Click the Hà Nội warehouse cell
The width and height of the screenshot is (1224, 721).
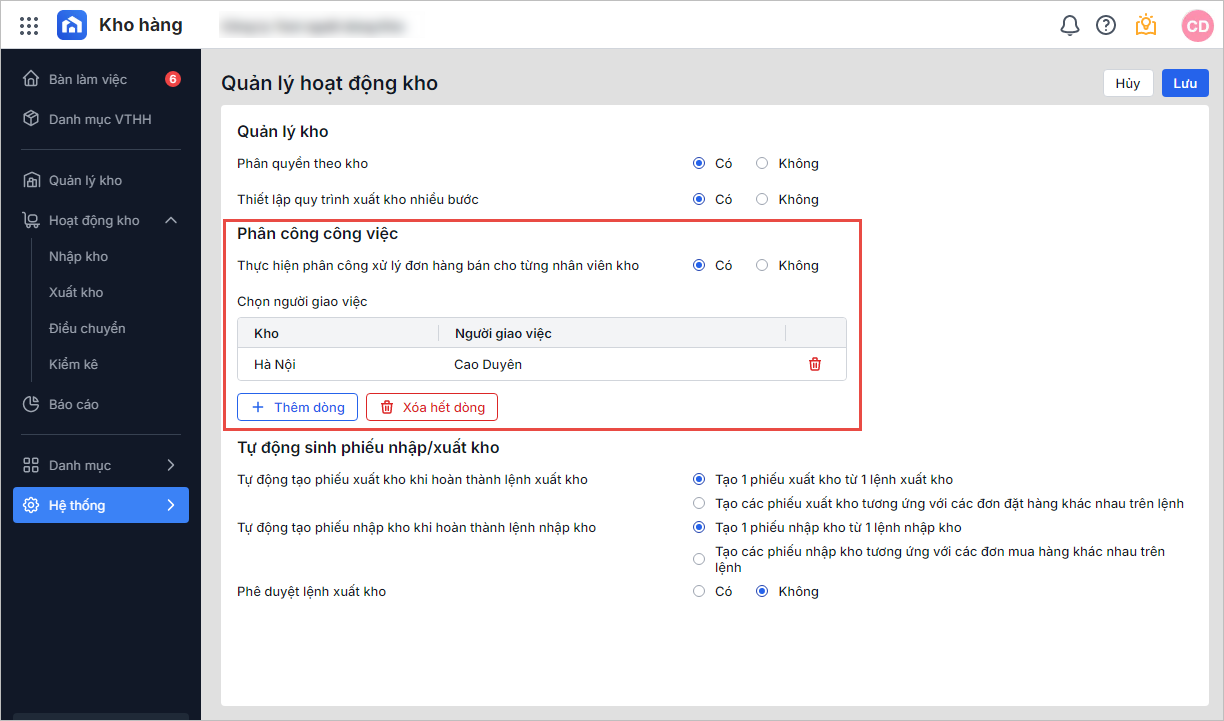tap(338, 364)
